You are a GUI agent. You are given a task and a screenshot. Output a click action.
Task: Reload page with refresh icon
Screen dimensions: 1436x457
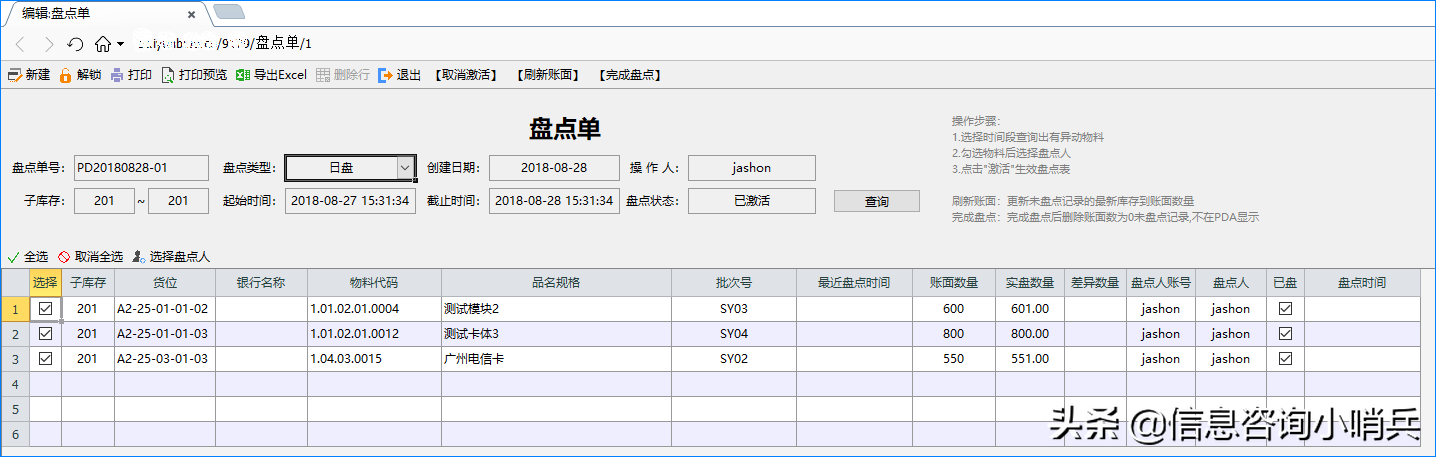click(75, 44)
